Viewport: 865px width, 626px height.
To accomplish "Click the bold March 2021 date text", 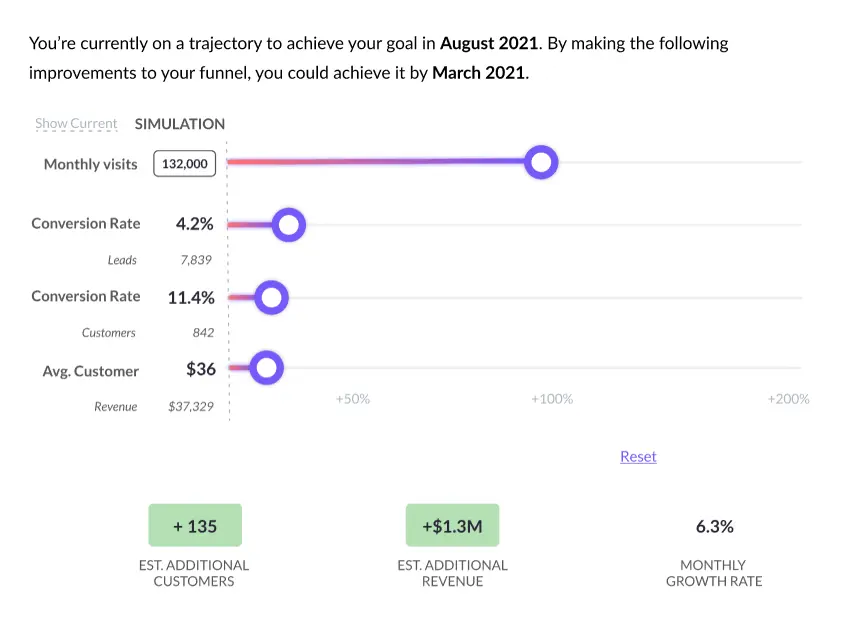I will coord(478,72).
